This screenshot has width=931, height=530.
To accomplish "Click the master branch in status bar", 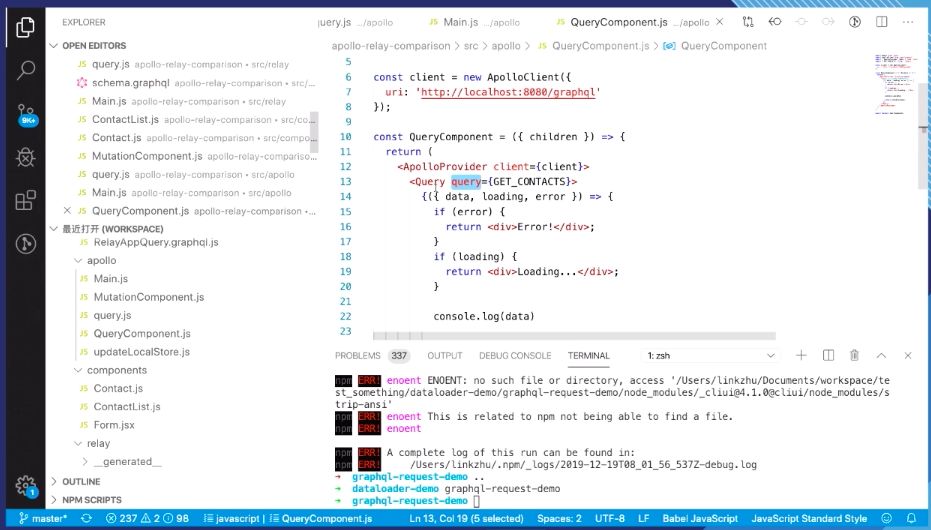I will coord(43,518).
